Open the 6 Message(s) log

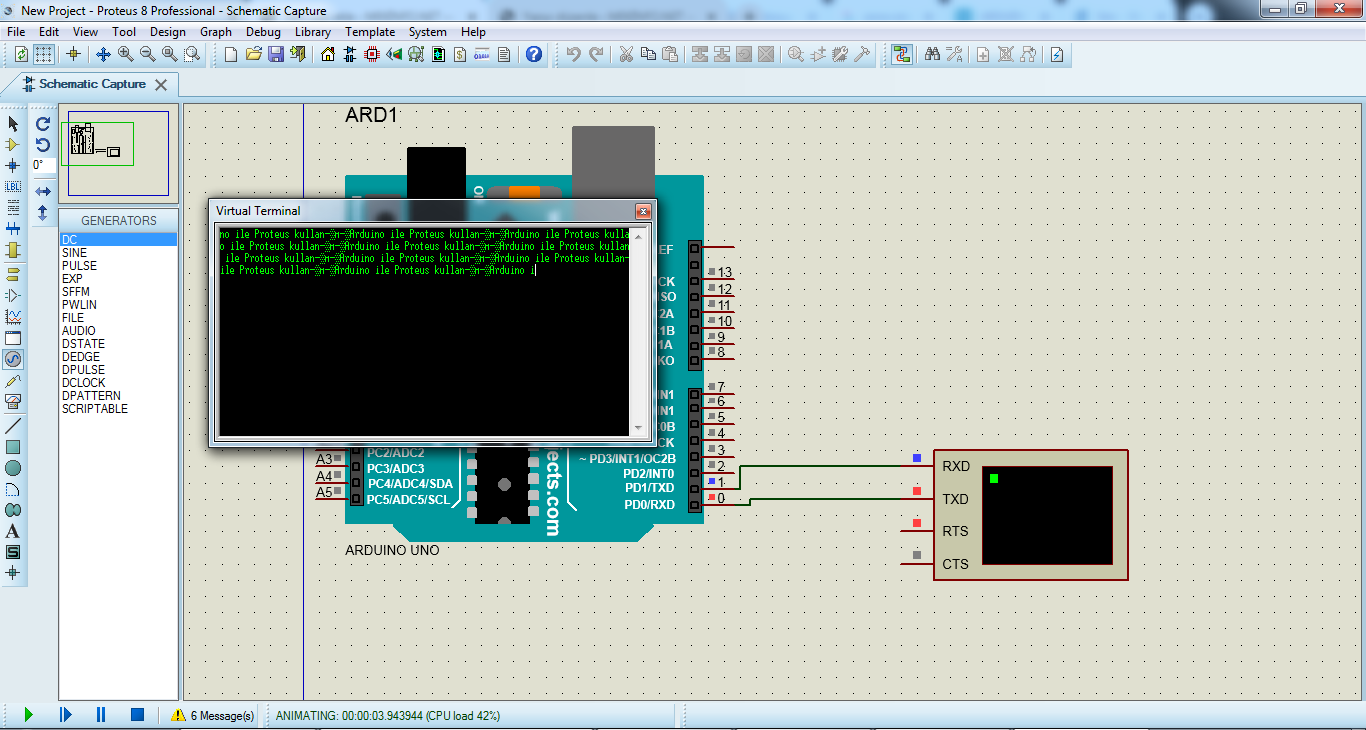tap(213, 716)
